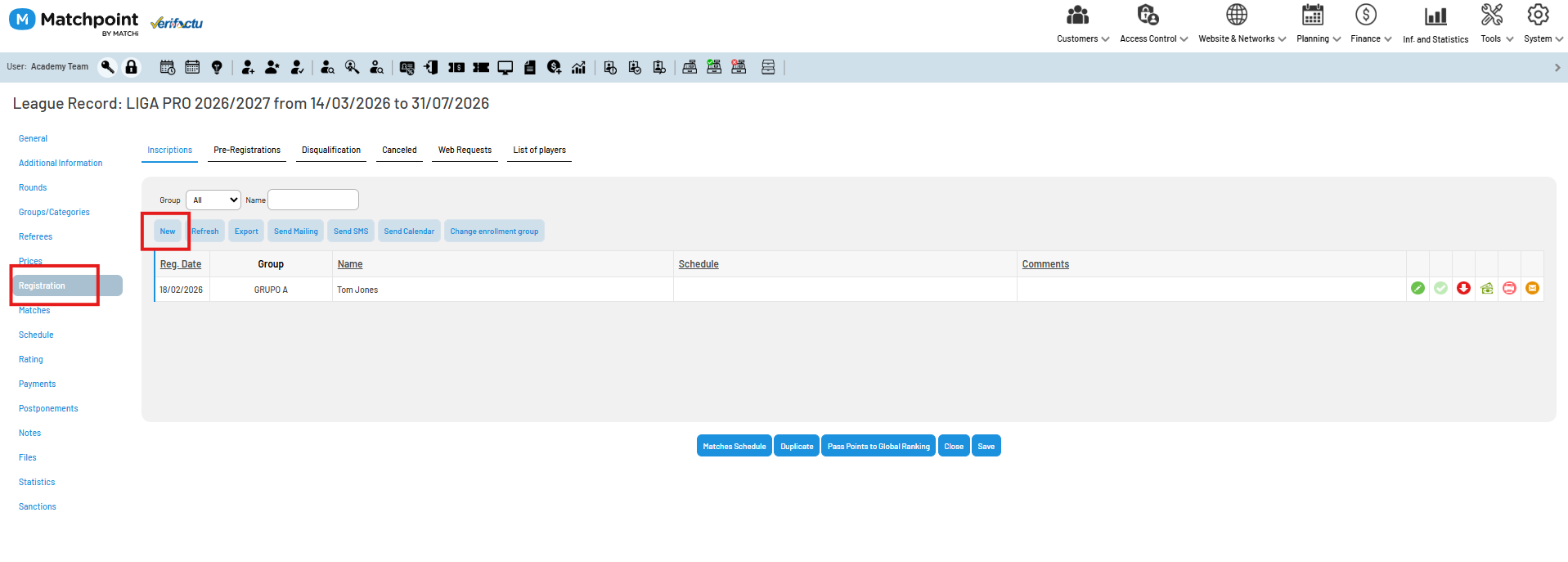Switch to the Canceled tab
The image size is (1568, 562).
coord(399,151)
